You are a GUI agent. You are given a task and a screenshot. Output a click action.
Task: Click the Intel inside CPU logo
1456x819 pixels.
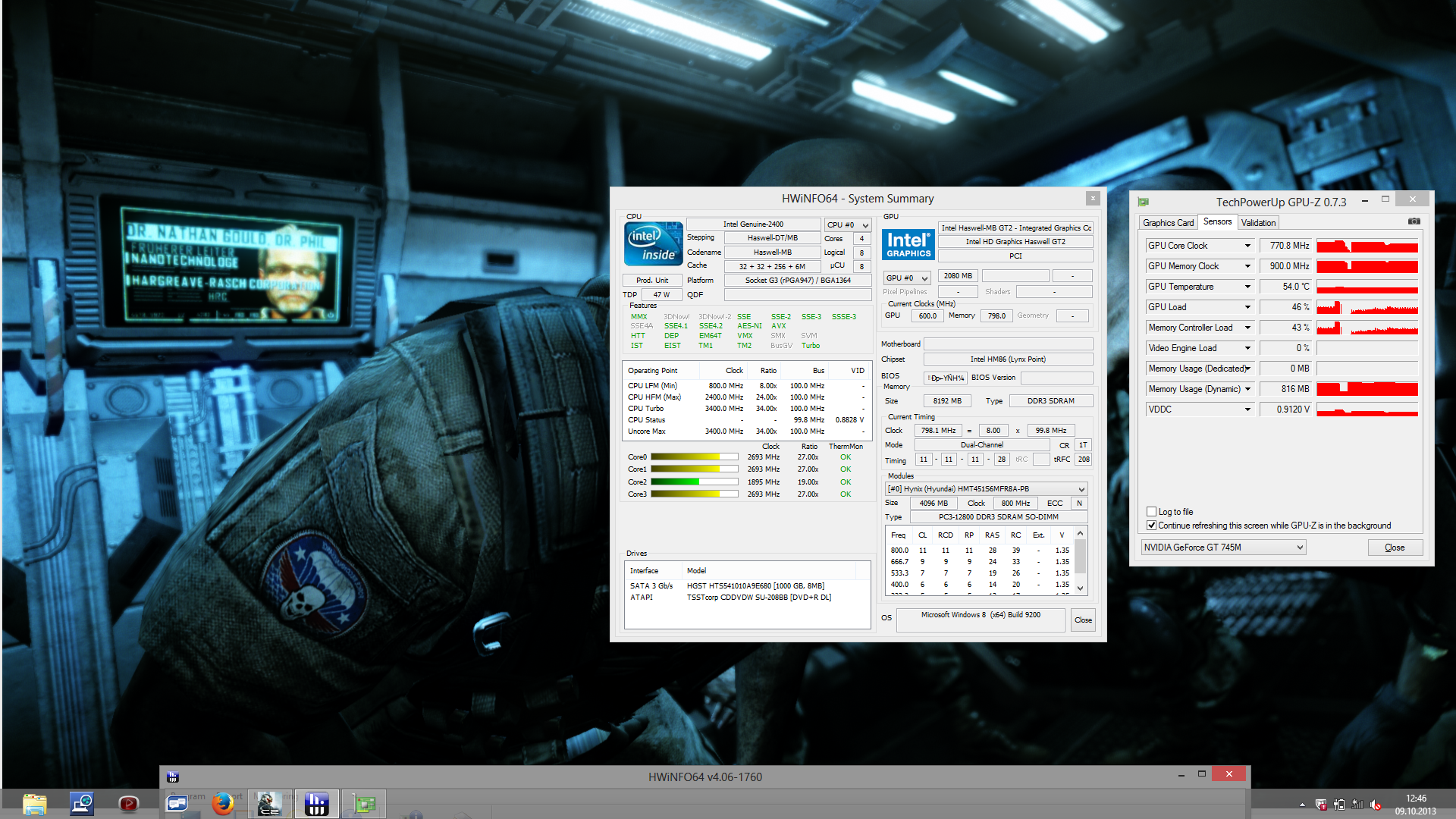pyautogui.click(x=653, y=244)
